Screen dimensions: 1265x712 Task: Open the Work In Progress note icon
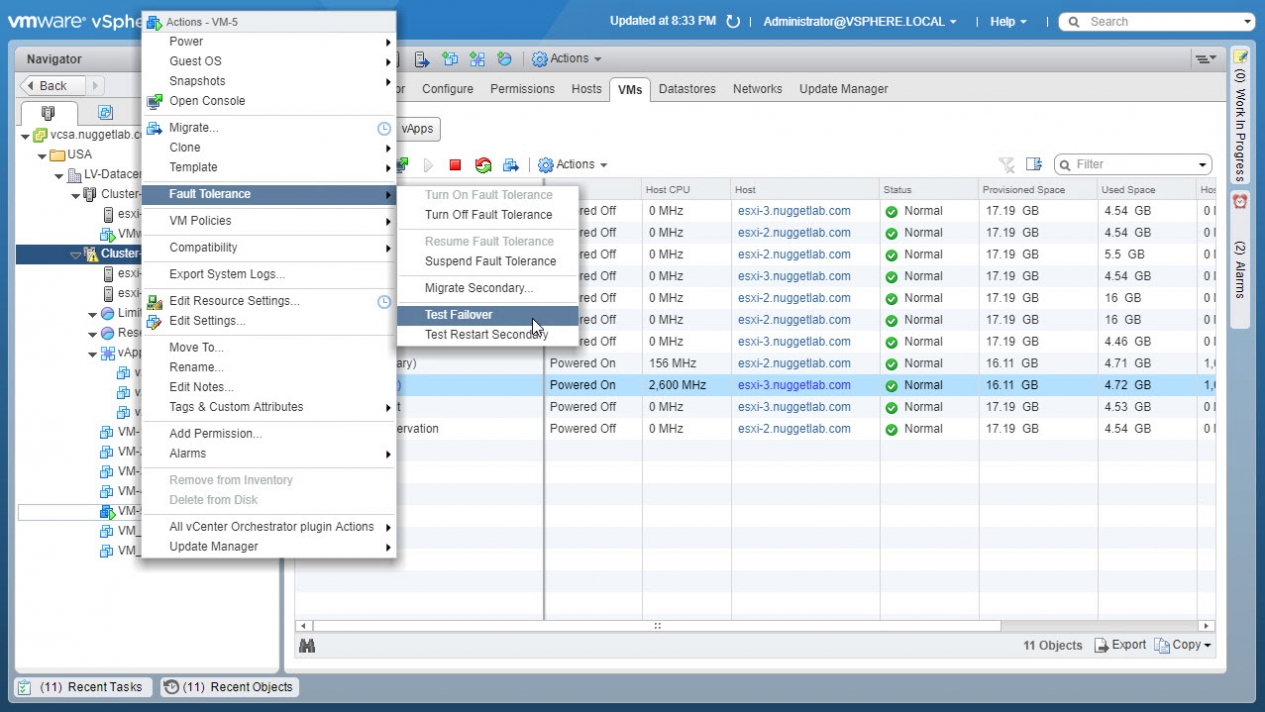coord(1240,56)
